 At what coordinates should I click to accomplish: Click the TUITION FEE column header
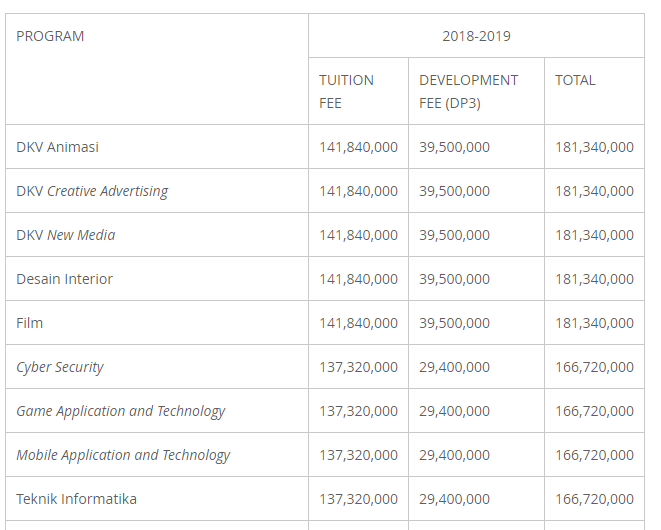346,91
